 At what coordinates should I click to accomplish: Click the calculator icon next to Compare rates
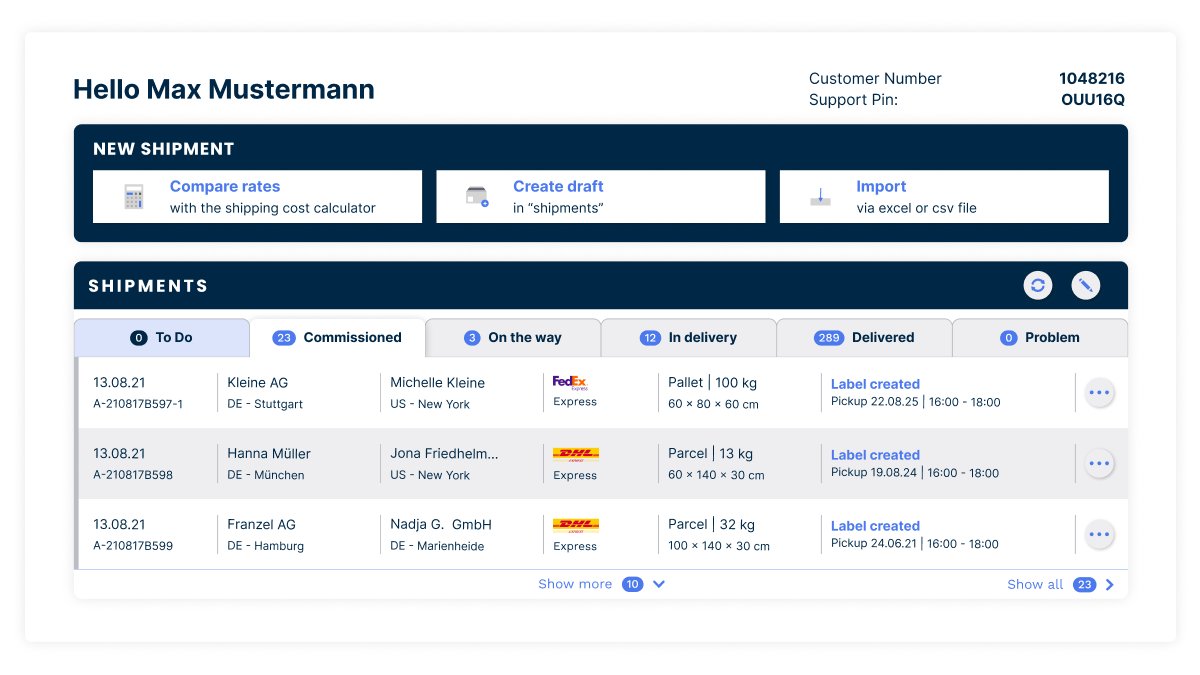click(x=134, y=197)
